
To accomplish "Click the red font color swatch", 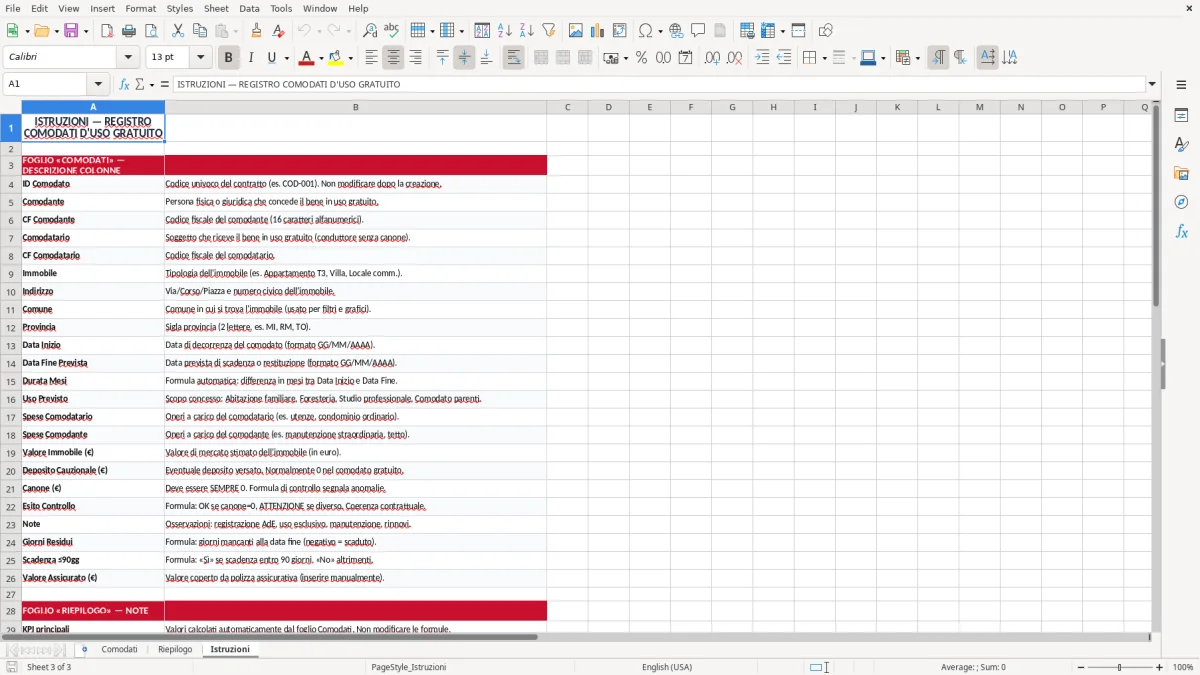I will tap(306, 58).
